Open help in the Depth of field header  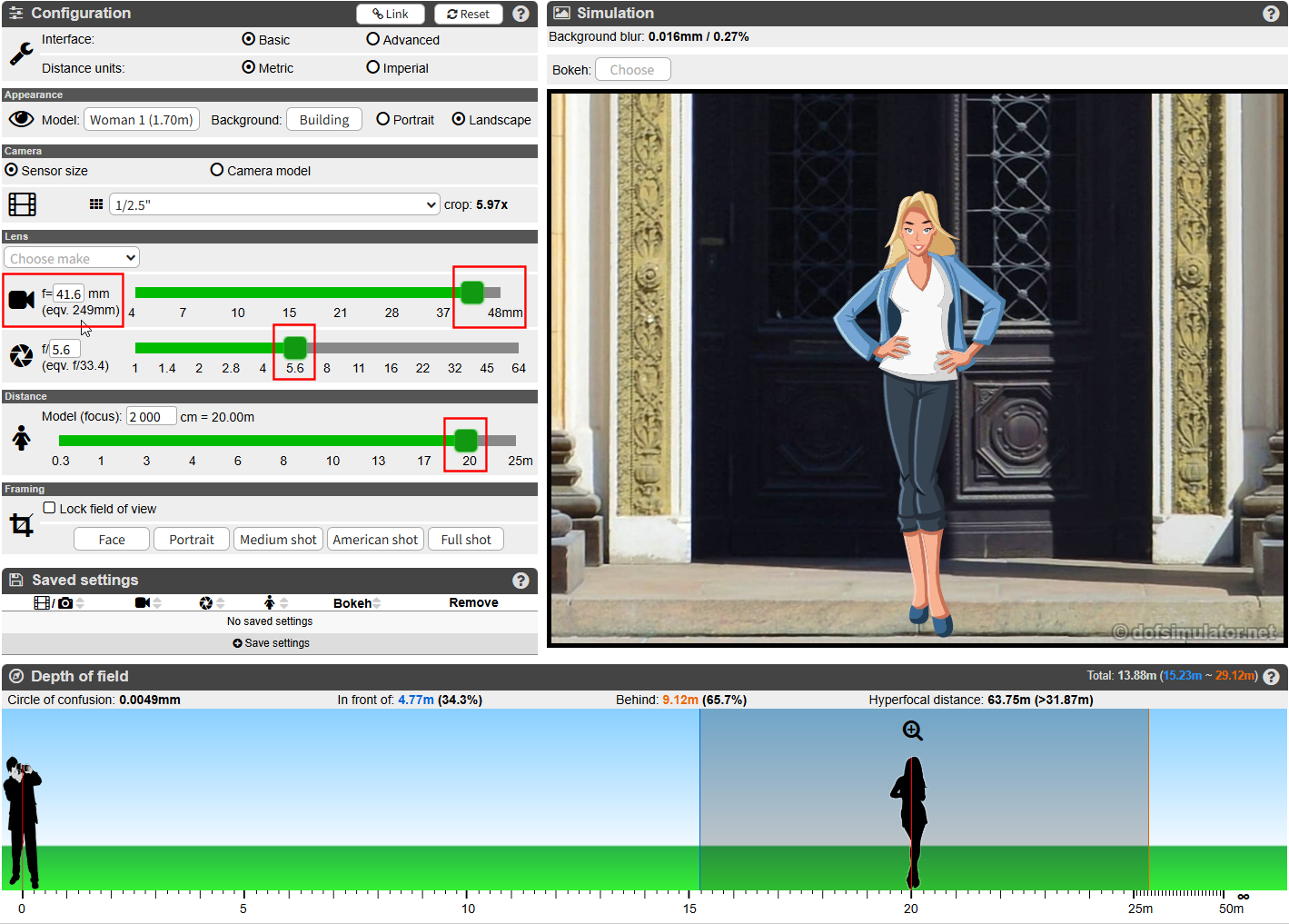(1271, 677)
